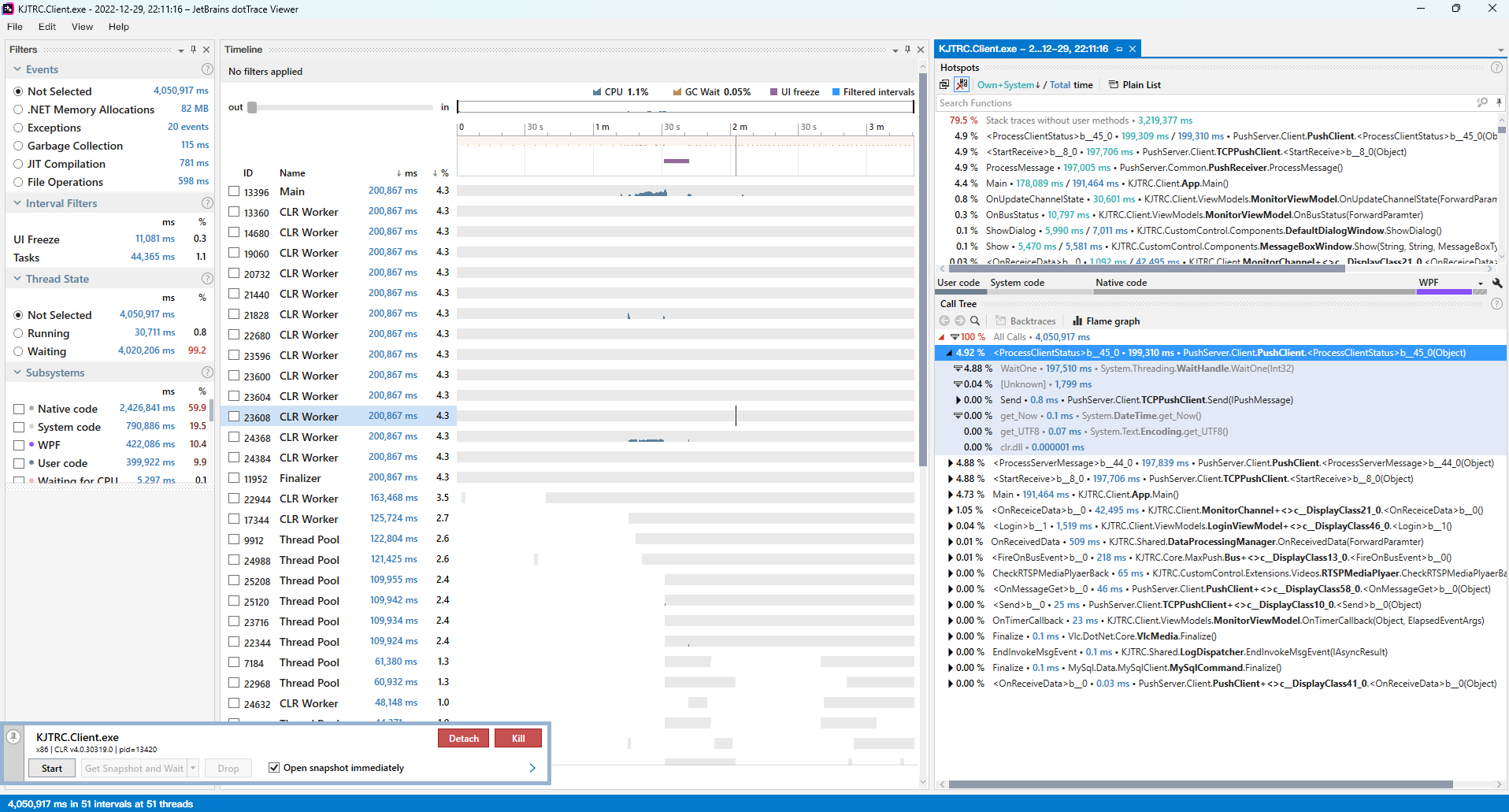Image resolution: width=1509 pixels, height=812 pixels.
Task: Navigate forward in Call Tree
Action: click(x=959, y=321)
